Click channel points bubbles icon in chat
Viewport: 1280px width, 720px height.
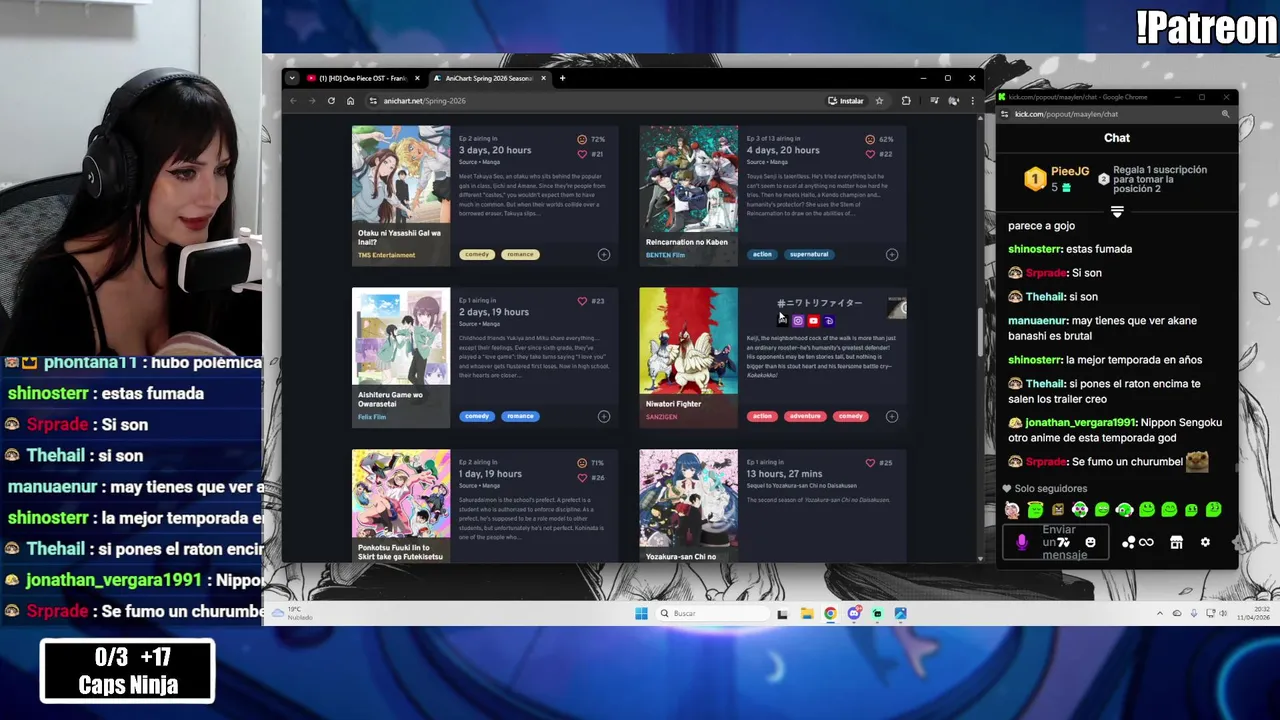[x=1129, y=542]
